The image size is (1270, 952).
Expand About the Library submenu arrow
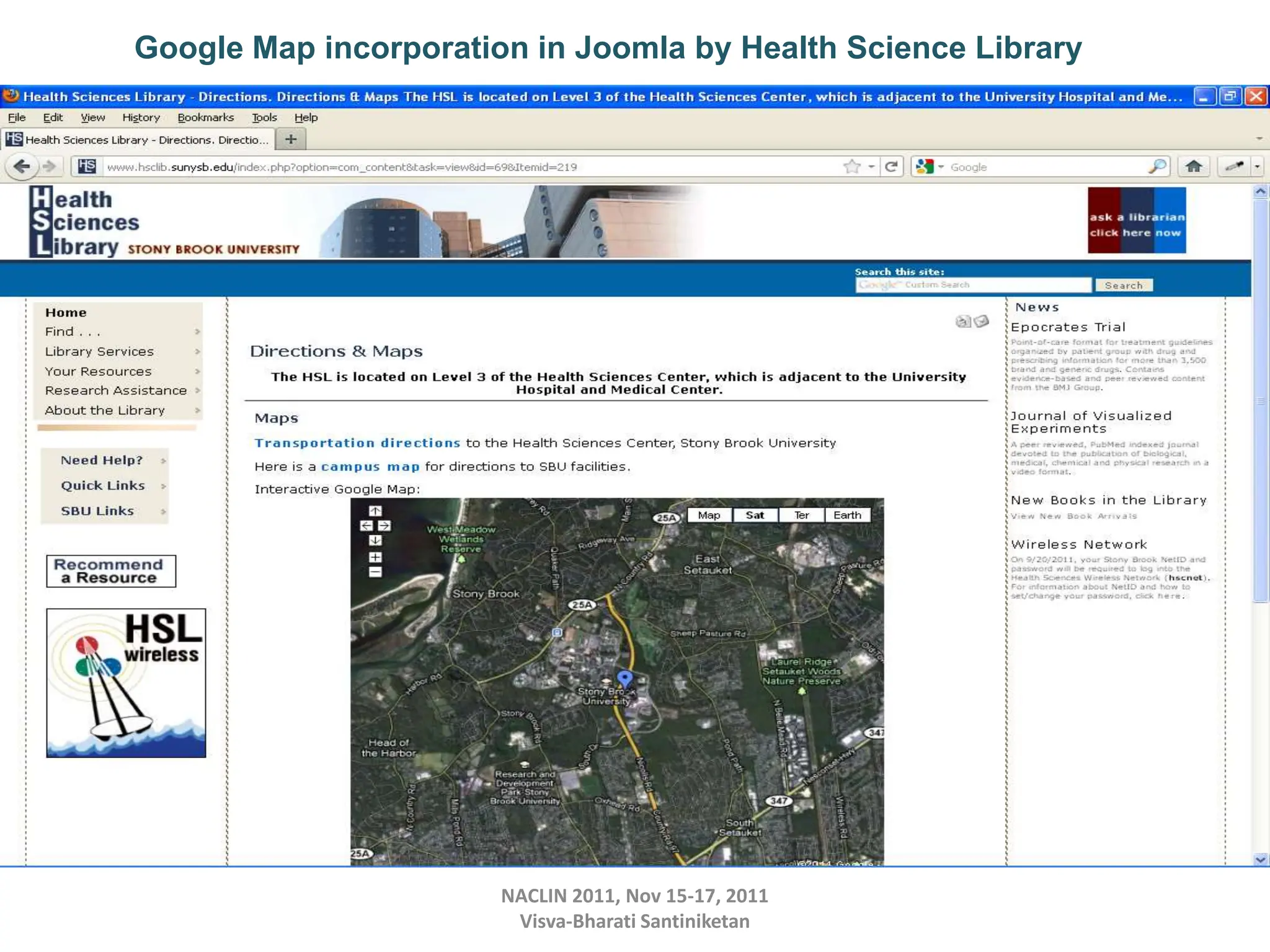tap(197, 410)
